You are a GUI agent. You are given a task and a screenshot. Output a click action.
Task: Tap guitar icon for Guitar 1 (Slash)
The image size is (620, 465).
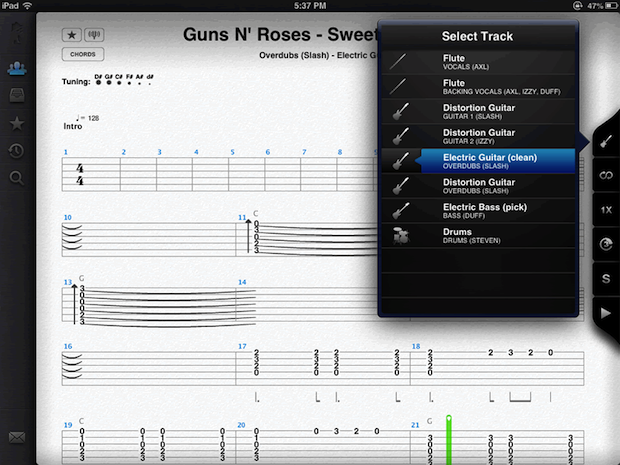pyautogui.click(x=401, y=112)
